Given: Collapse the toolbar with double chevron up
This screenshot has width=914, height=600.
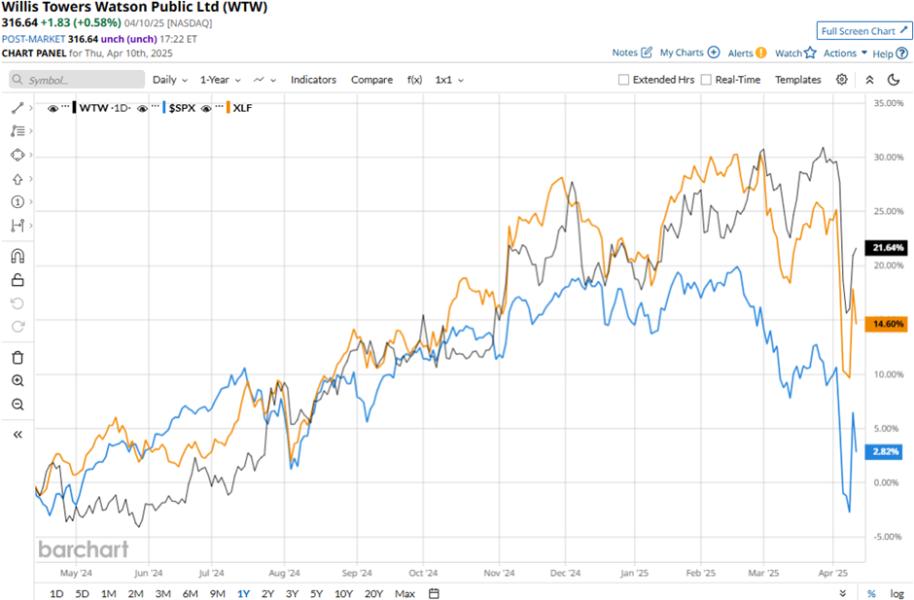Looking at the screenshot, I should [869, 80].
